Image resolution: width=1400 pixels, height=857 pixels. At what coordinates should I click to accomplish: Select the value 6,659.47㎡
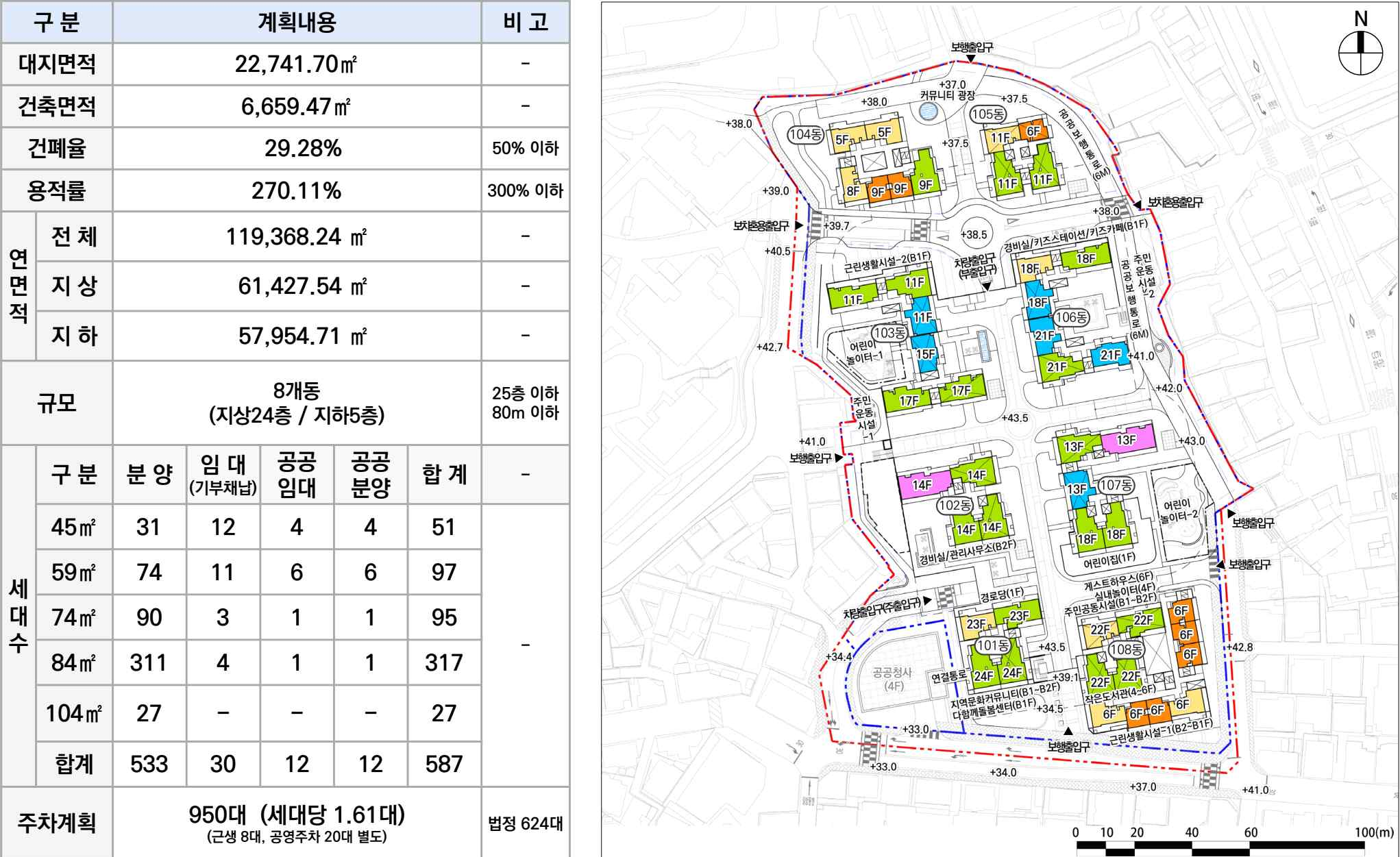pyautogui.click(x=296, y=106)
